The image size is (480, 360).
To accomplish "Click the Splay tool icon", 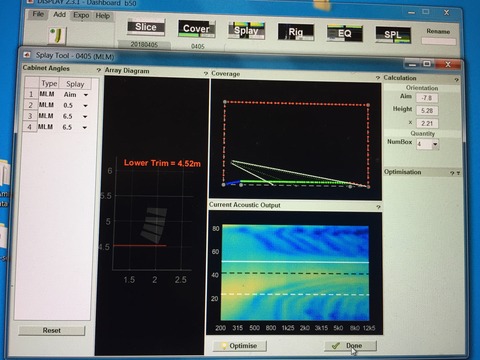I will (246, 31).
